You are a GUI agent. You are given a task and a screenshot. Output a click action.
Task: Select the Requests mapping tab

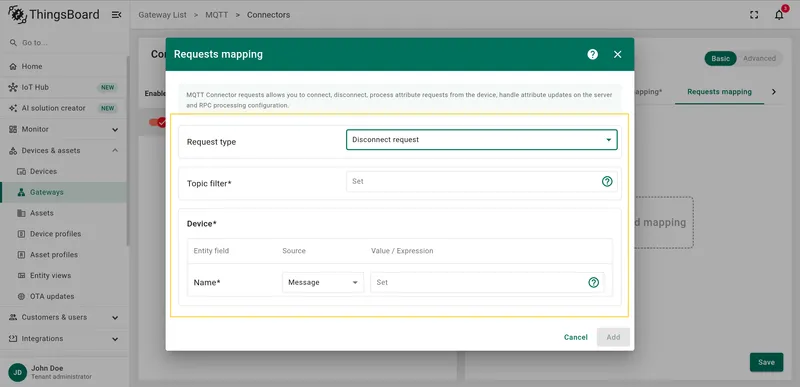[x=719, y=92]
